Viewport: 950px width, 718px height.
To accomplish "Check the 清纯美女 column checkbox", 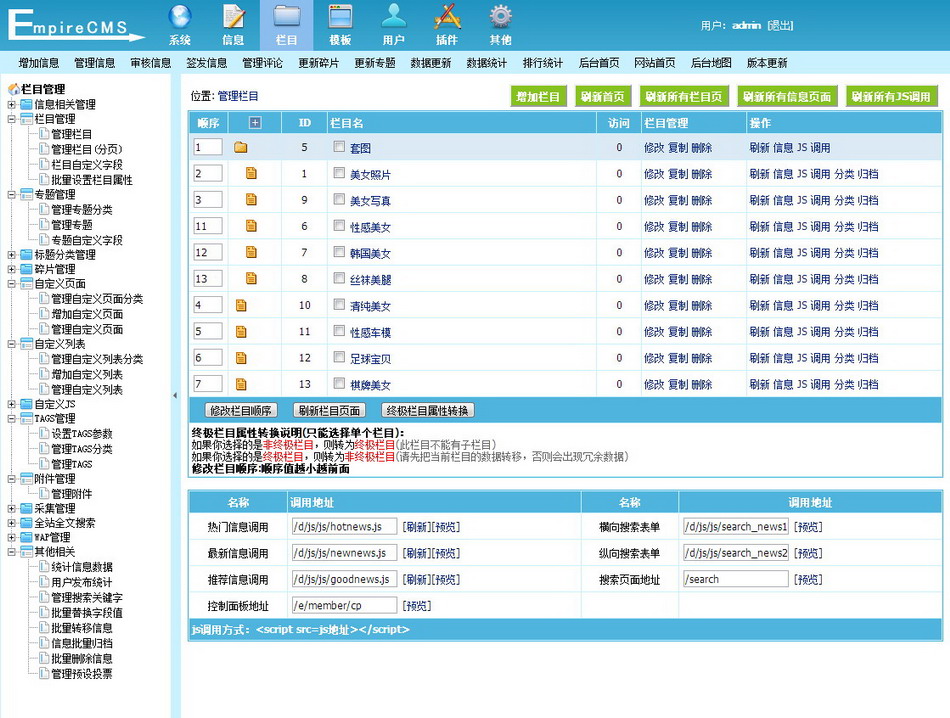I will coord(339,305).
